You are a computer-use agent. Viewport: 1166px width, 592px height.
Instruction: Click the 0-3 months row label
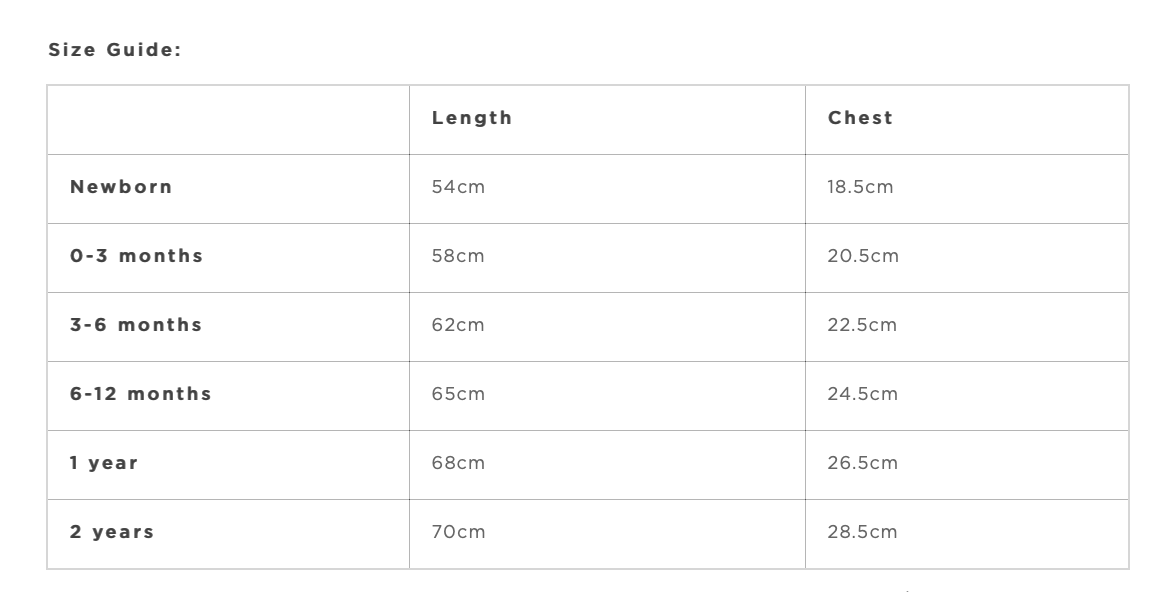136,256
